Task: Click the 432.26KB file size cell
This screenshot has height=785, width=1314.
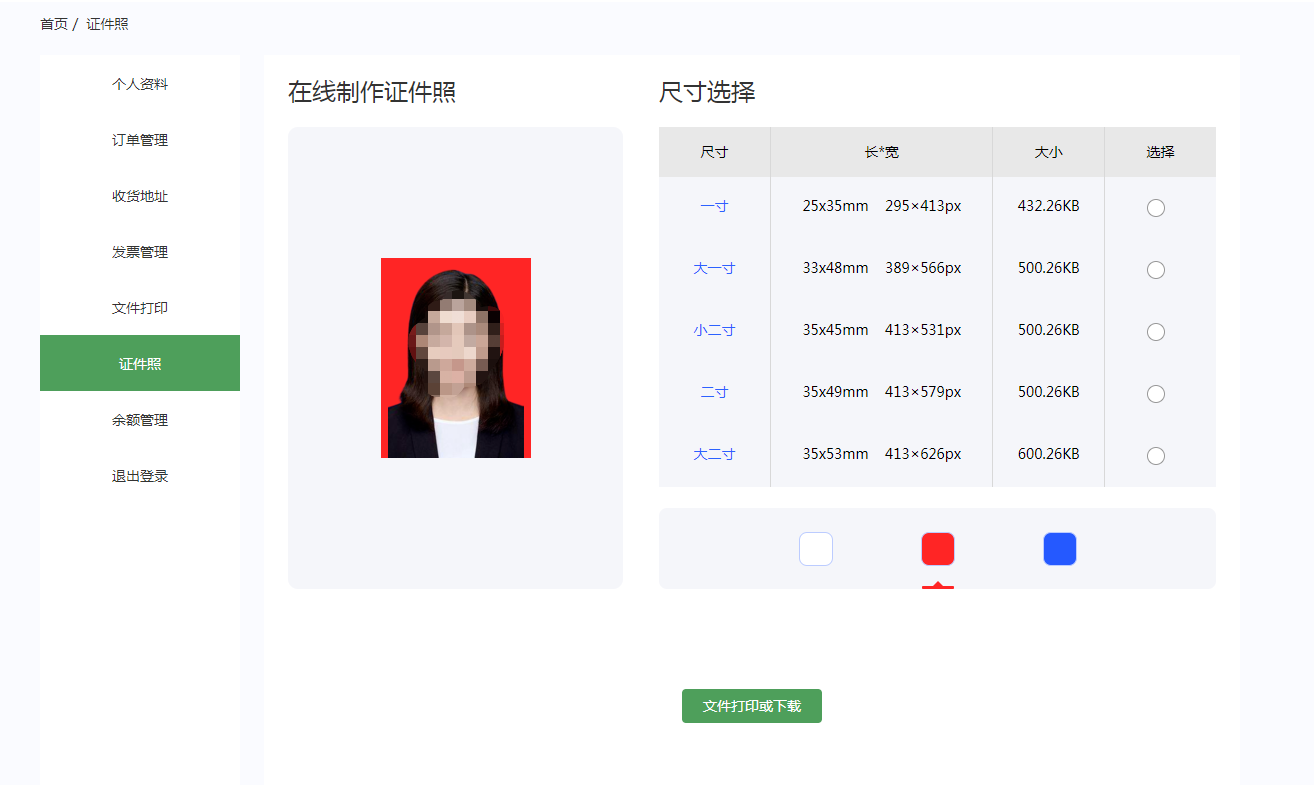Action: pos(1048,206)
